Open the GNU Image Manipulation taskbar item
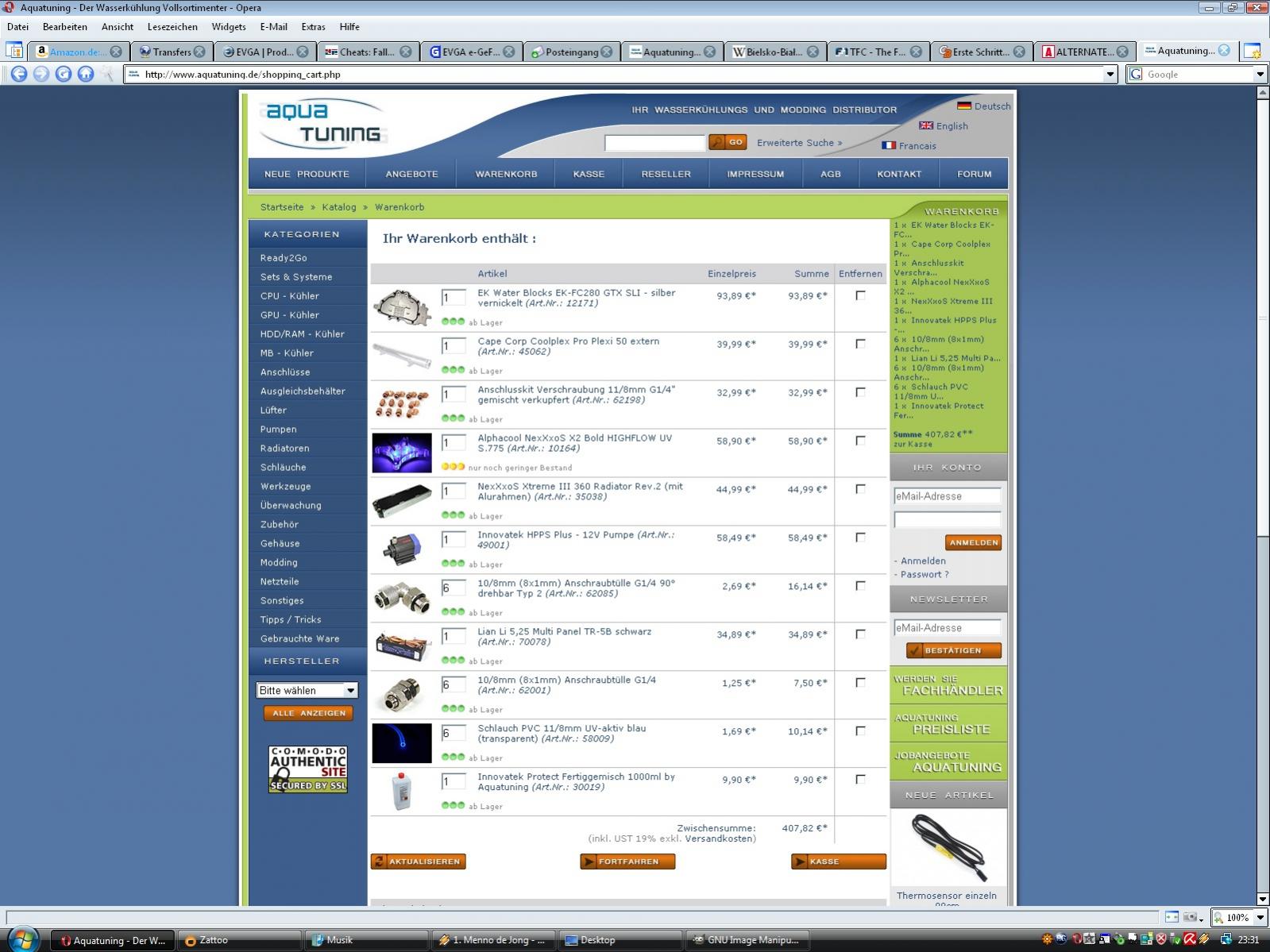The height and width of the screenshot is (952, 1270). pyautogui.click(x=747, y=940)
